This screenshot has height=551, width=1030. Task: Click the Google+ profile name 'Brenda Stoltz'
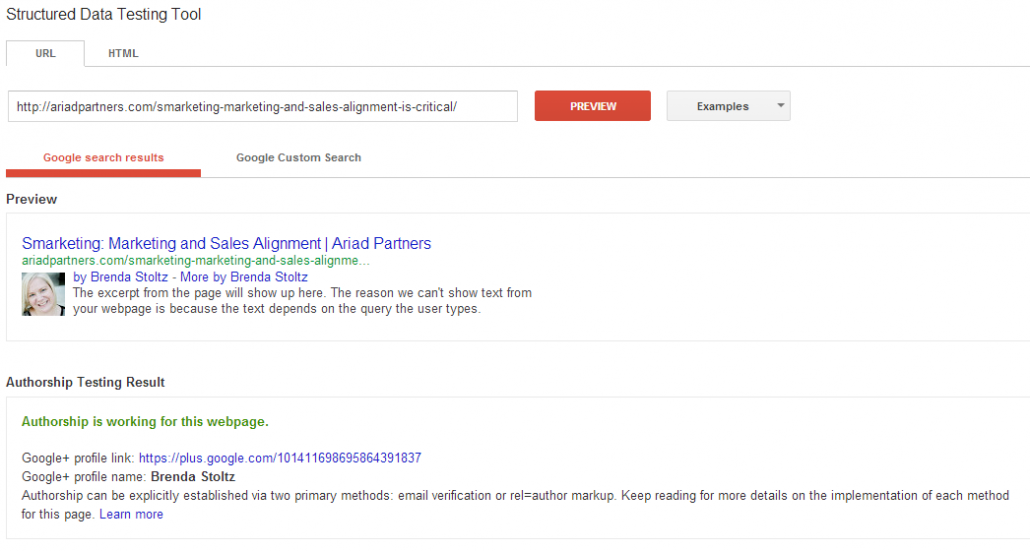coord(192,477)
